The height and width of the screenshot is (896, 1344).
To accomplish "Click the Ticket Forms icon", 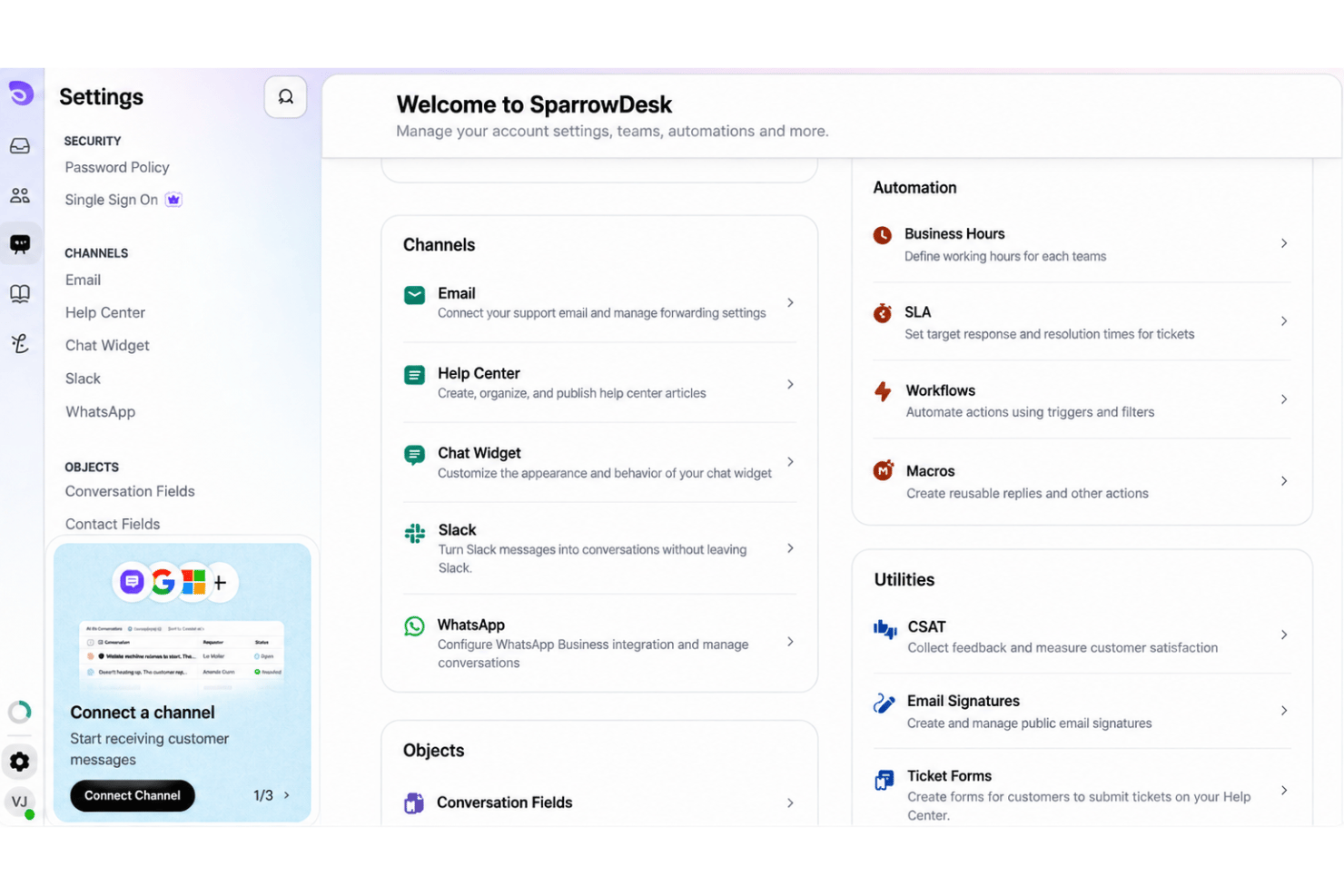I will pyautogui.click(x=884, y=780).
